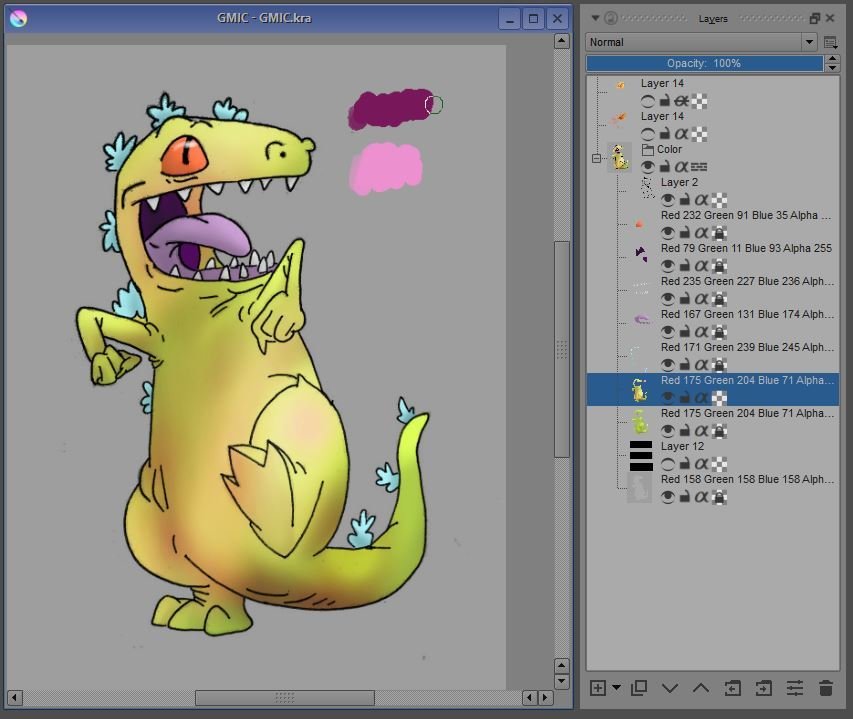
Task: Move the layer up with the chevron icon
Action: (x=701, y=689)
